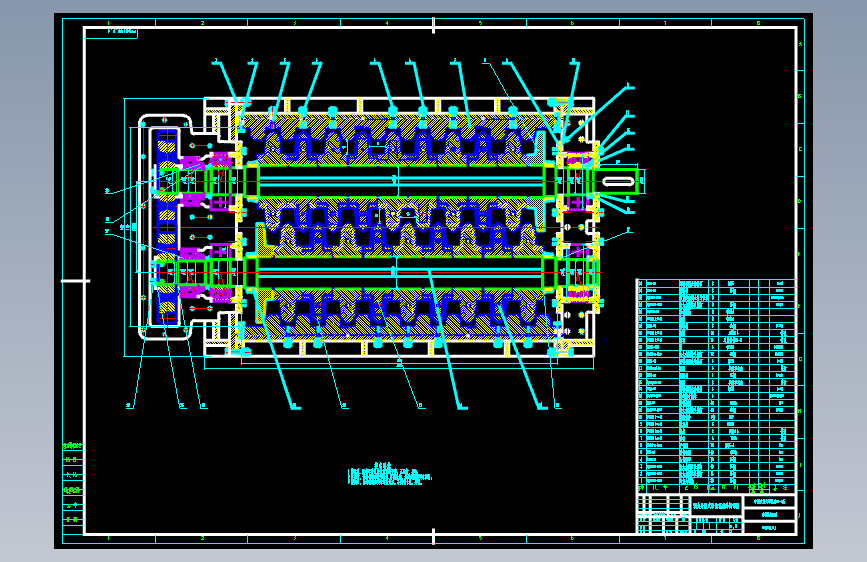Select the keyway slot on the output shaft
867x562 pixels.
click(618, 181)
